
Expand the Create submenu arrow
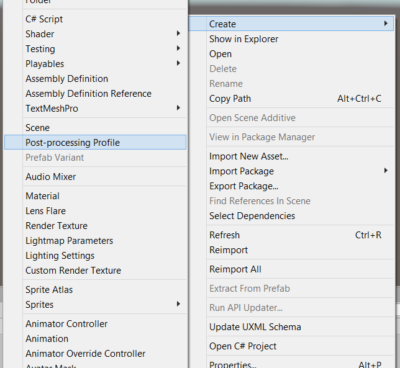point(386,23)
